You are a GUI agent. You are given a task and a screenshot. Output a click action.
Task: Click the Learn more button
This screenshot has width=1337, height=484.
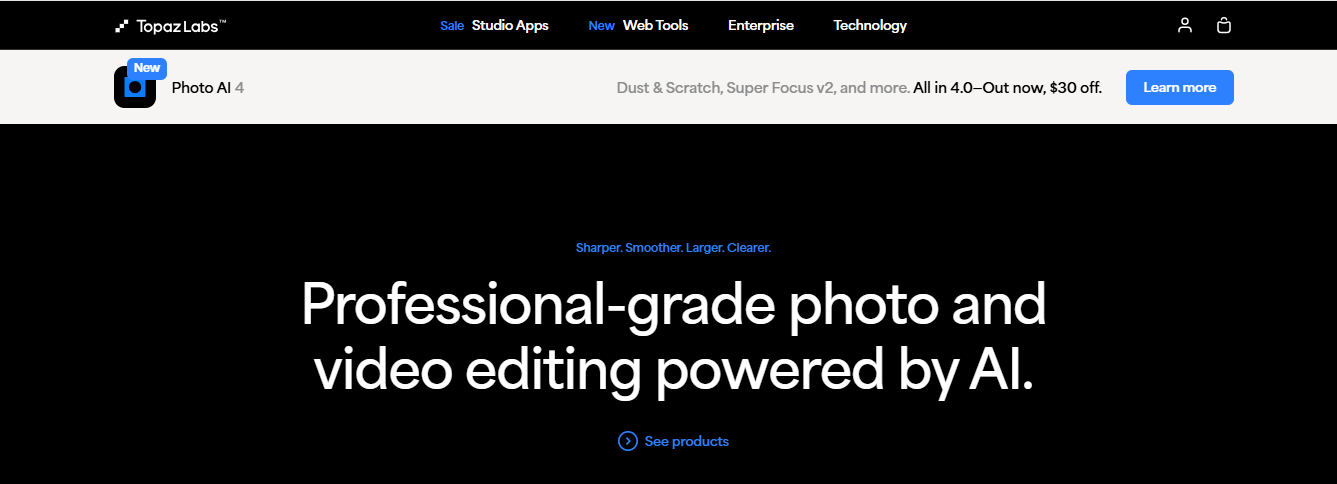1180,87
